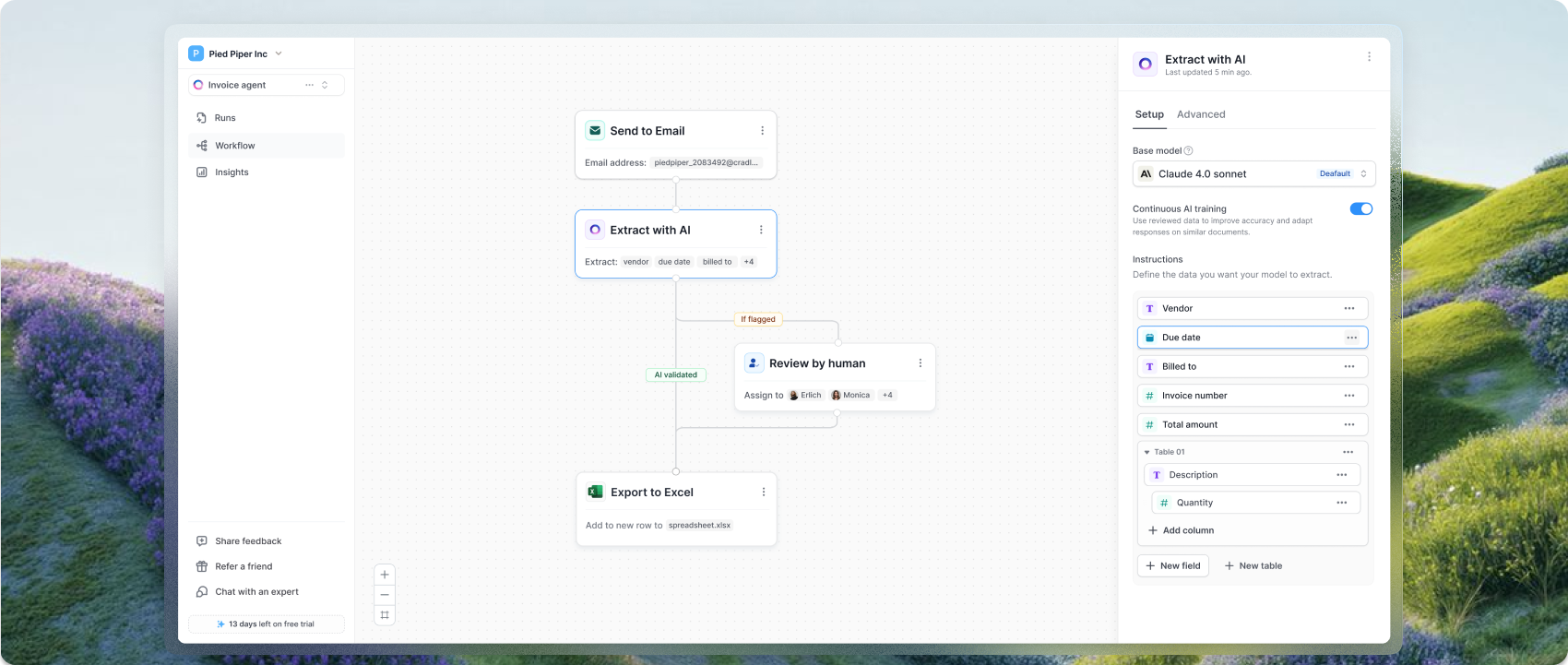
Task: Click the spreadsheet.xlsx file chip
Action: click(699, 526)
